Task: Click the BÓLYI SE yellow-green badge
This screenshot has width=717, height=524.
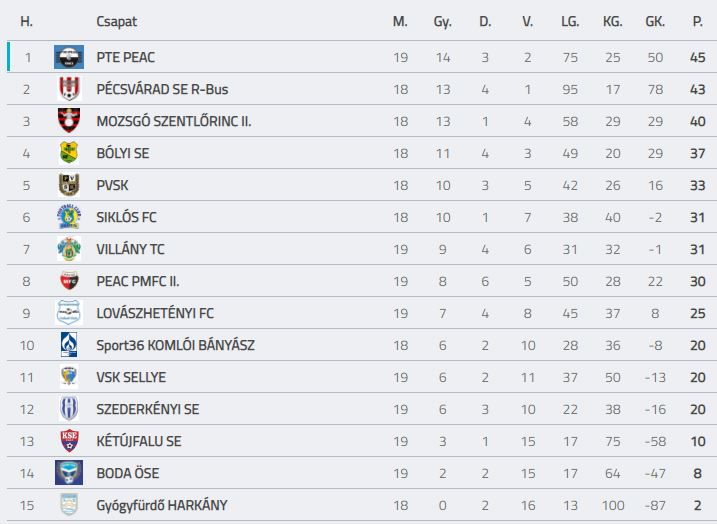Action: [x=69, y=153]
